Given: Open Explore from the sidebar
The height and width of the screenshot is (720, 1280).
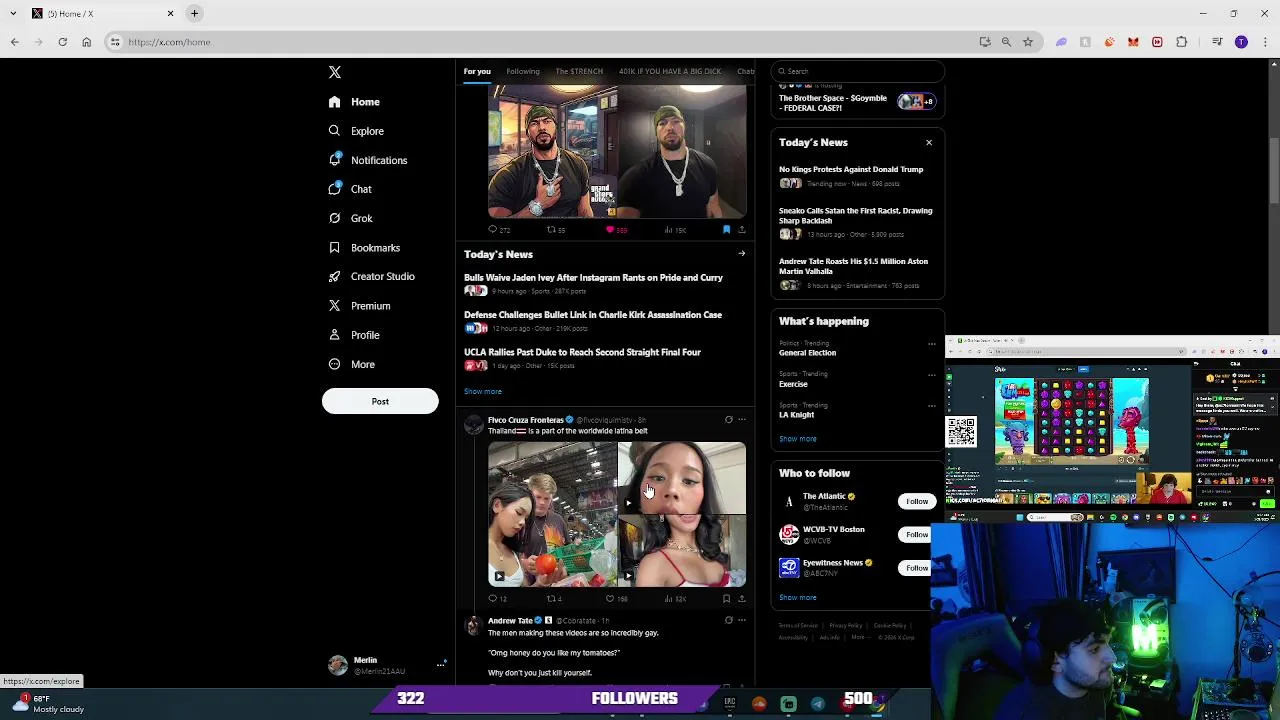Looking at the screenshot, I should coord(356,131).
